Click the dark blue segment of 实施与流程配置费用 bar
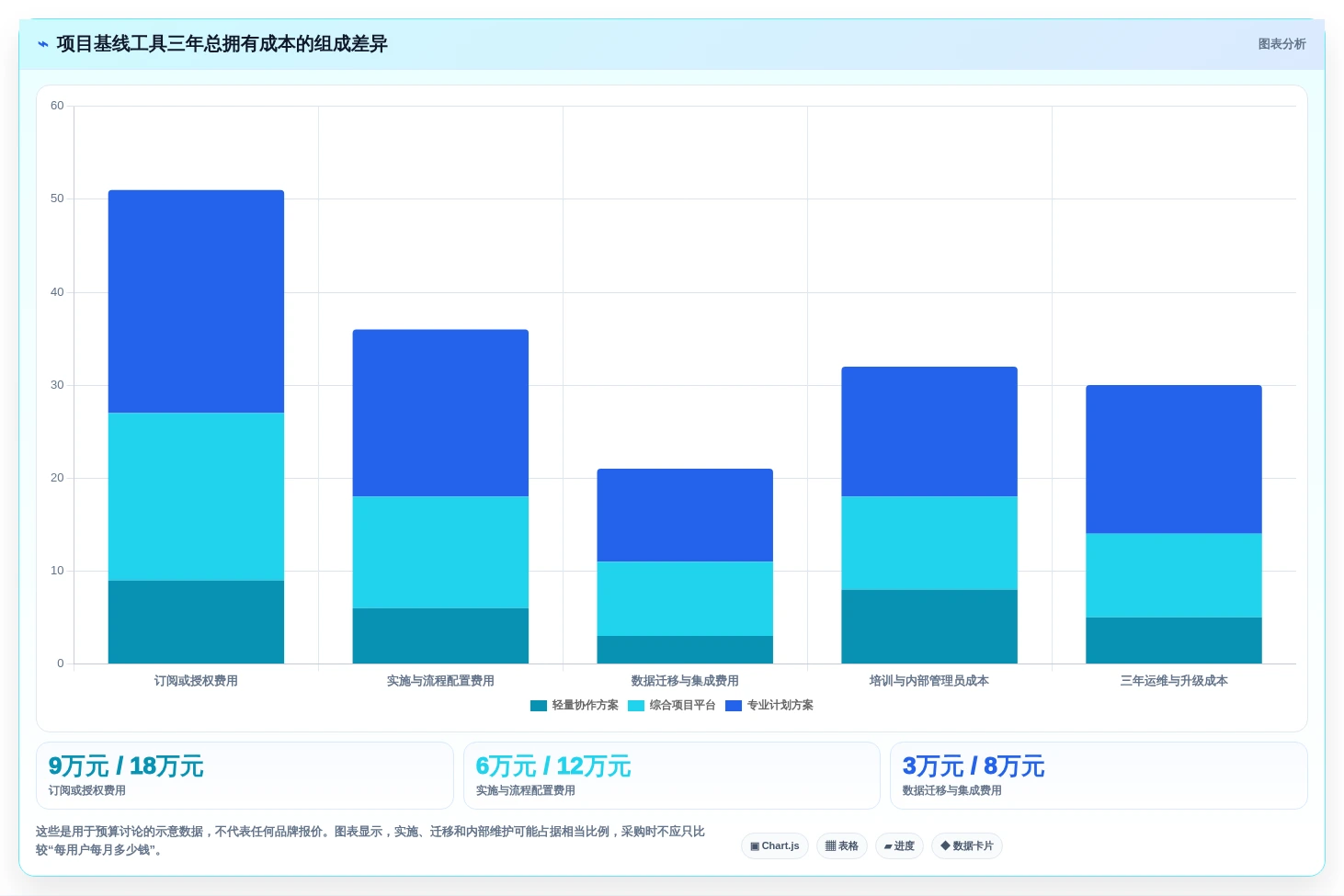The image size is (1344, 896). click(440, 413)
